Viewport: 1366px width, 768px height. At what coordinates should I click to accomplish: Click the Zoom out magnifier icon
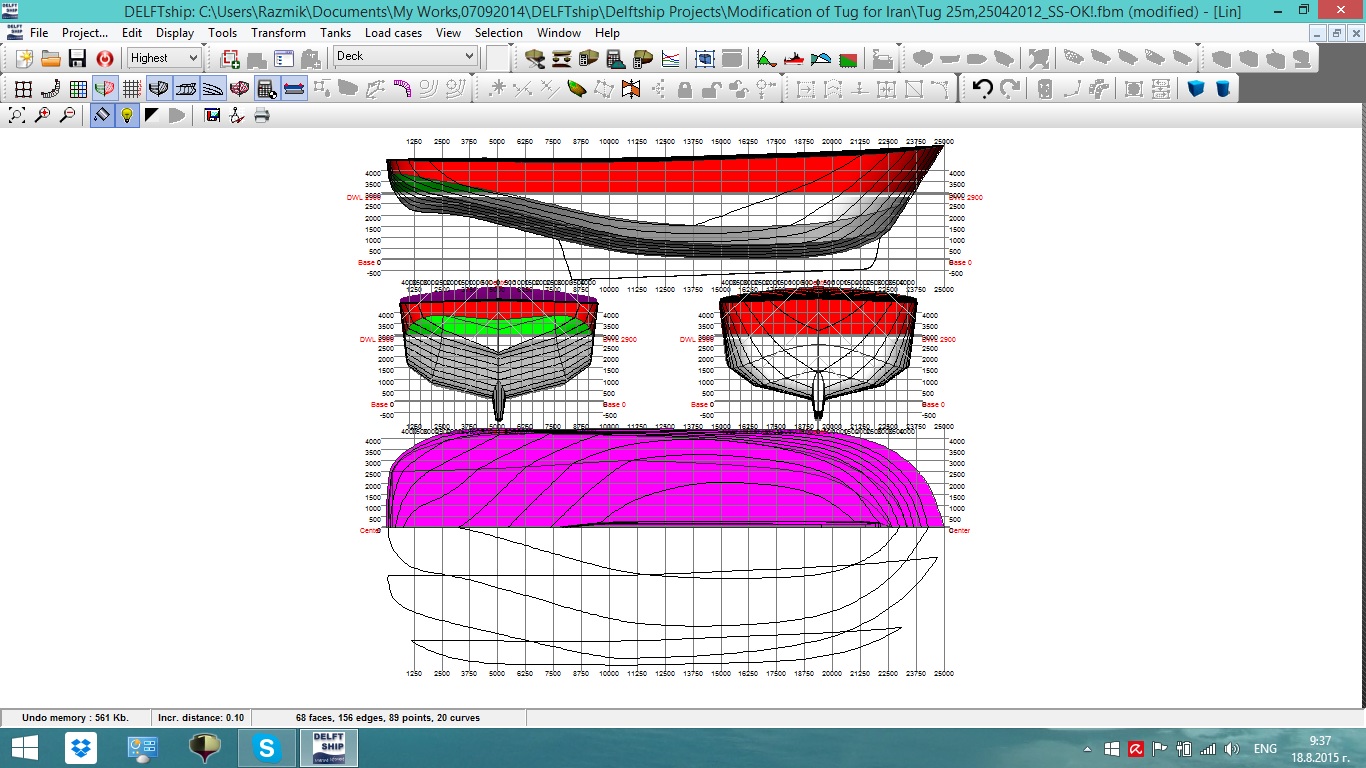pos(67,115)
